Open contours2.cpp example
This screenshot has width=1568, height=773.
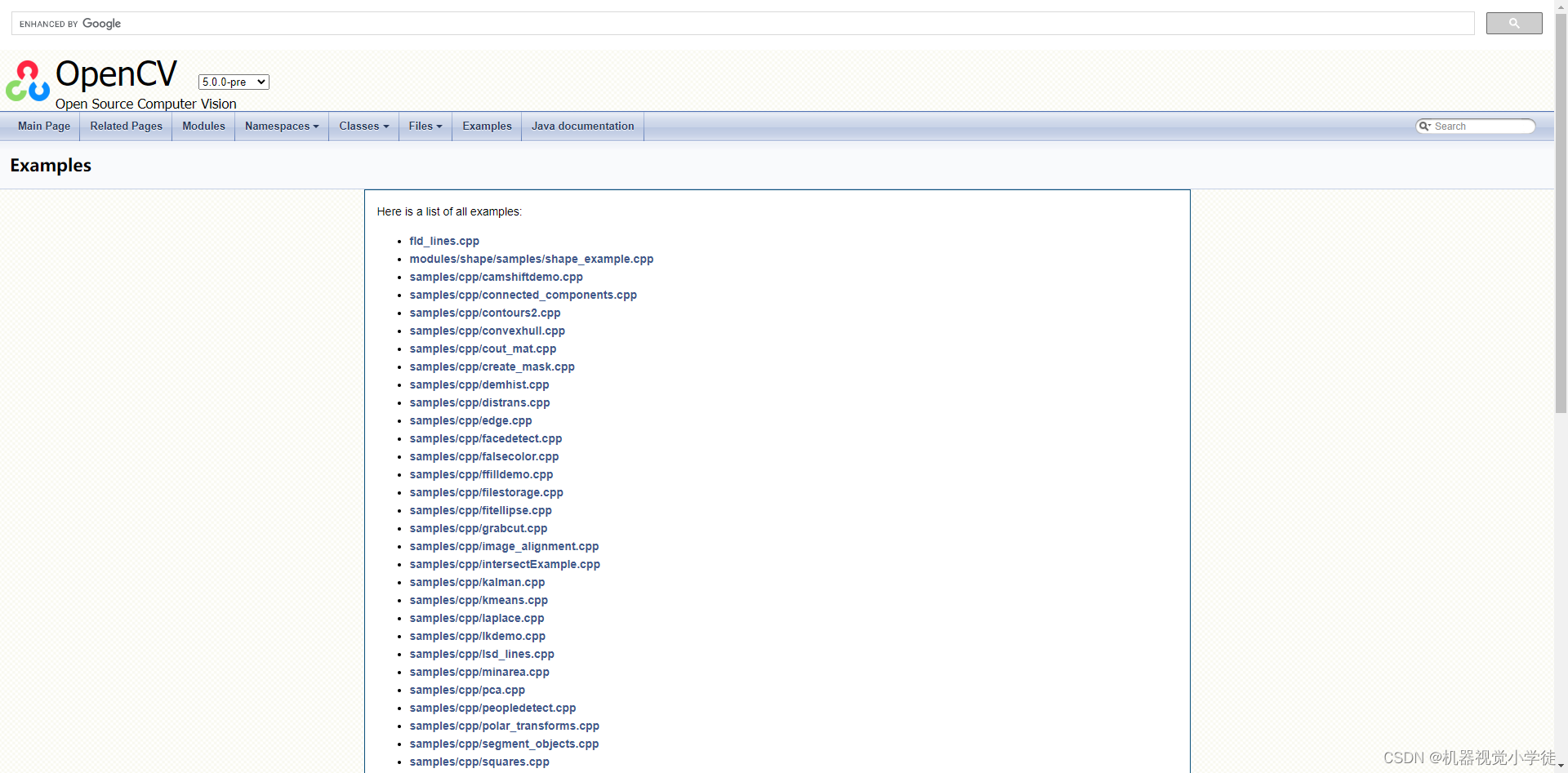pyautogui.click(x=485, y=313)
